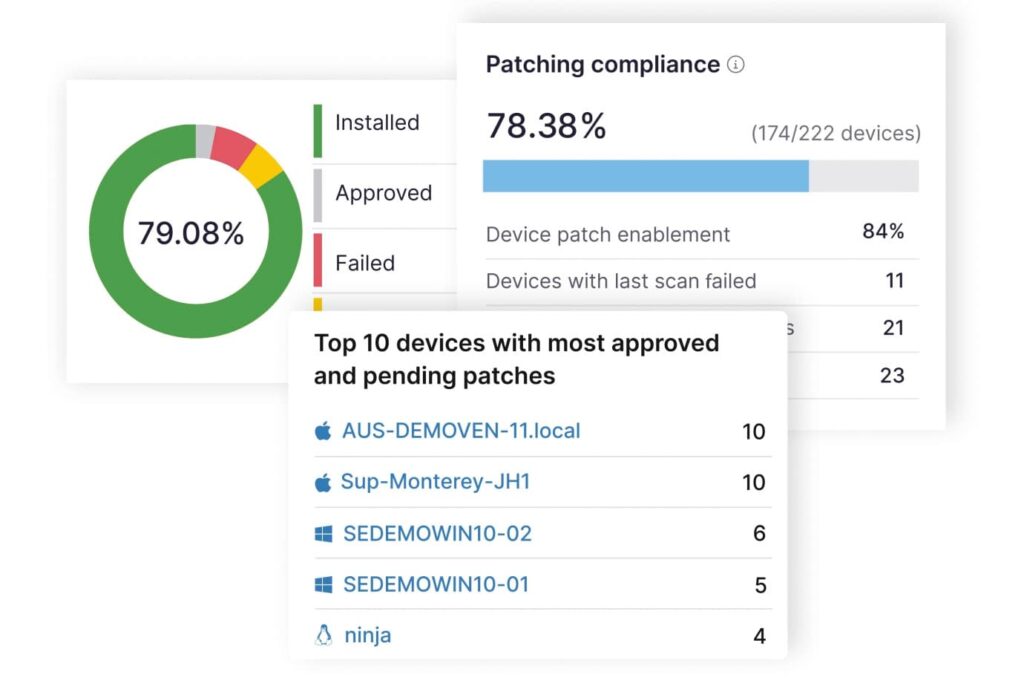Image resolution: width=1024 pixels, height=689 pixels.
Task: Open the Sup-Monterey-JH1 device link
Action: [x=433, y=481]
